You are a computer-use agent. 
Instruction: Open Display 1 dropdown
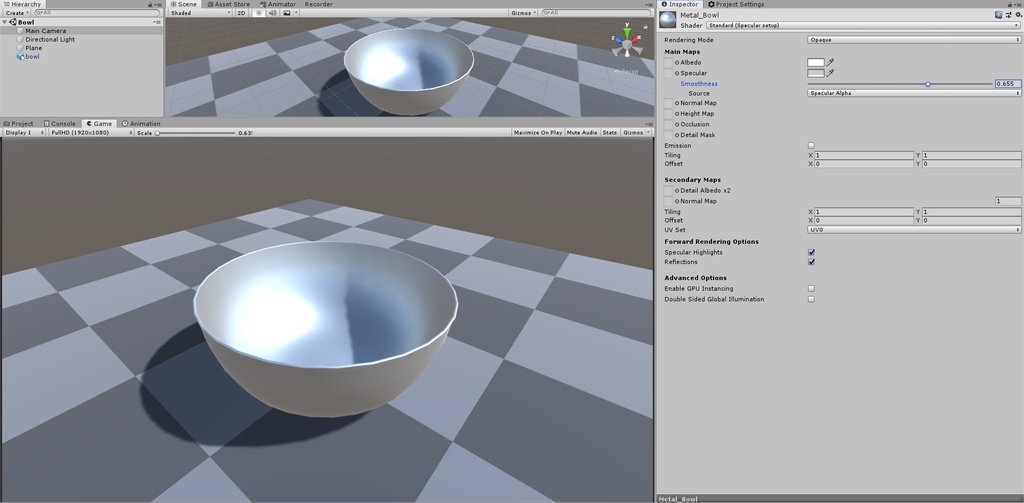[25, 133]
